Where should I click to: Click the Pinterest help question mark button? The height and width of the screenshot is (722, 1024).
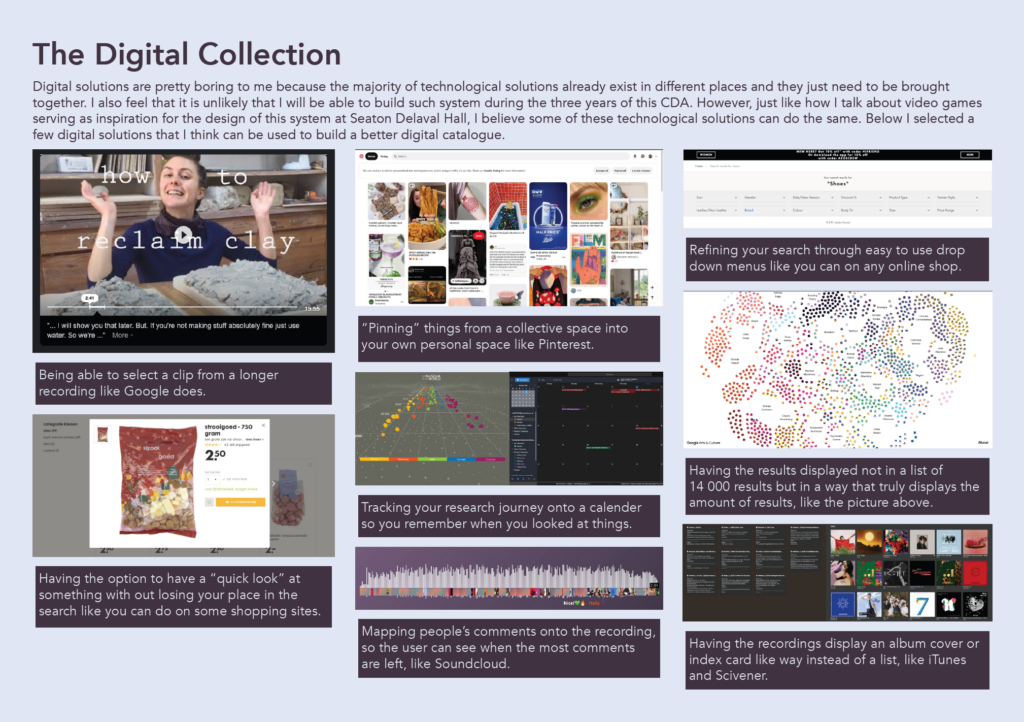point(652,297)
